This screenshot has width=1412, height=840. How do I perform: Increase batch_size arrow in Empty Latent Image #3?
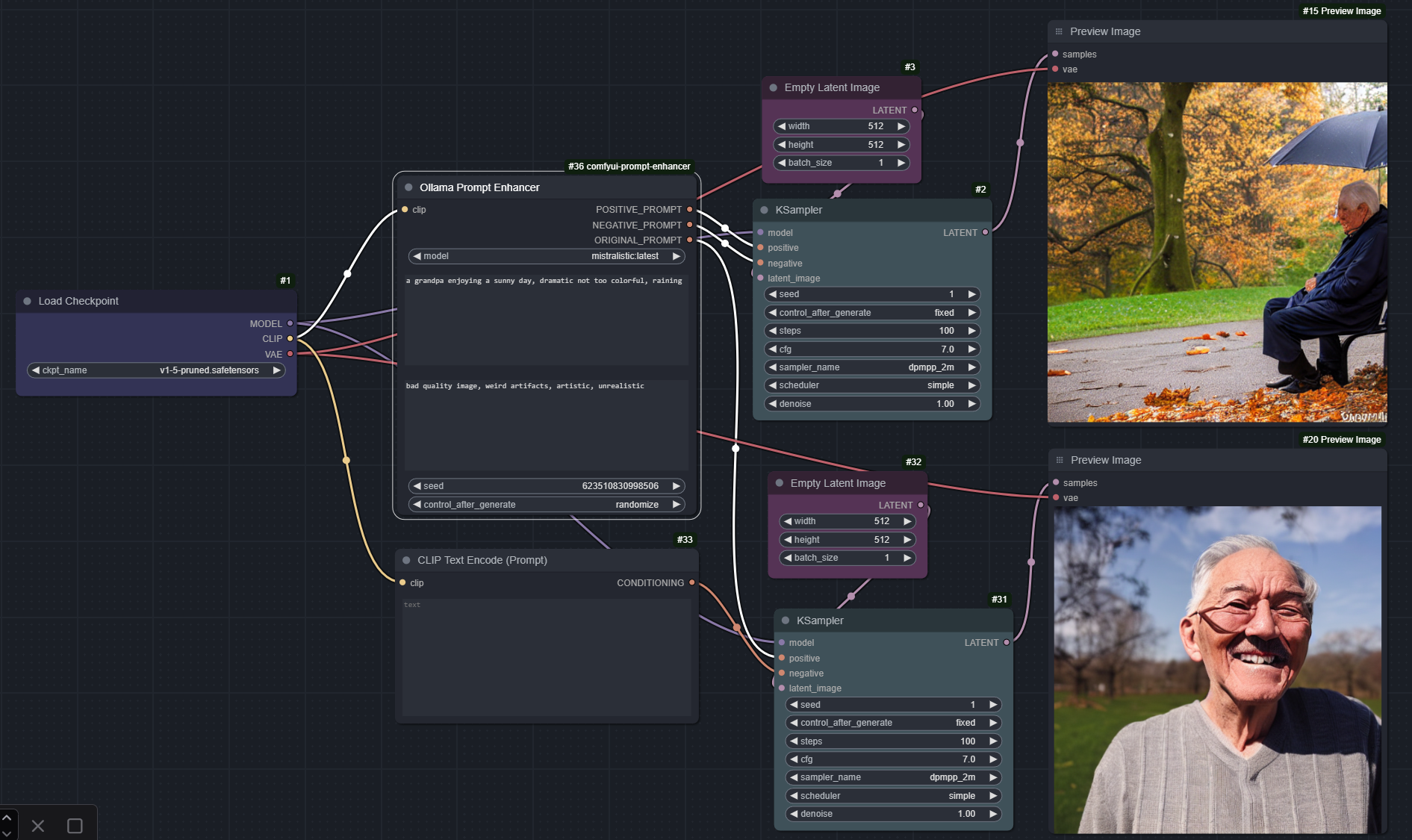click(901, 163)
